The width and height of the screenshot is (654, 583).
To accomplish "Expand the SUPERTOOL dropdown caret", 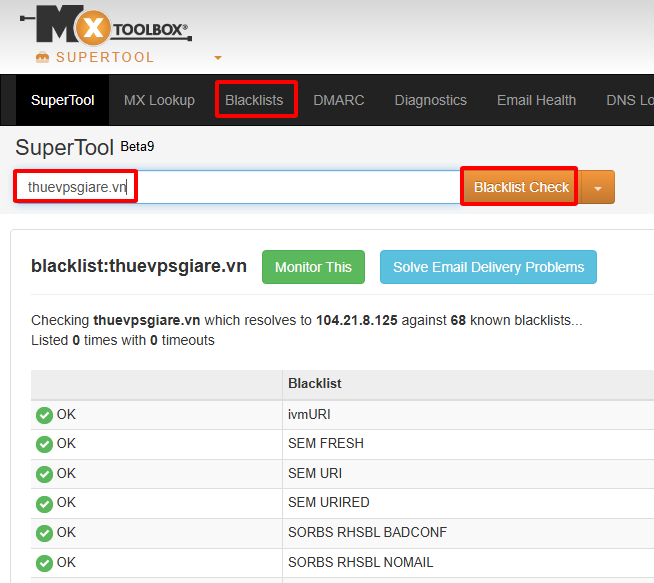I will tap(218, 58).
